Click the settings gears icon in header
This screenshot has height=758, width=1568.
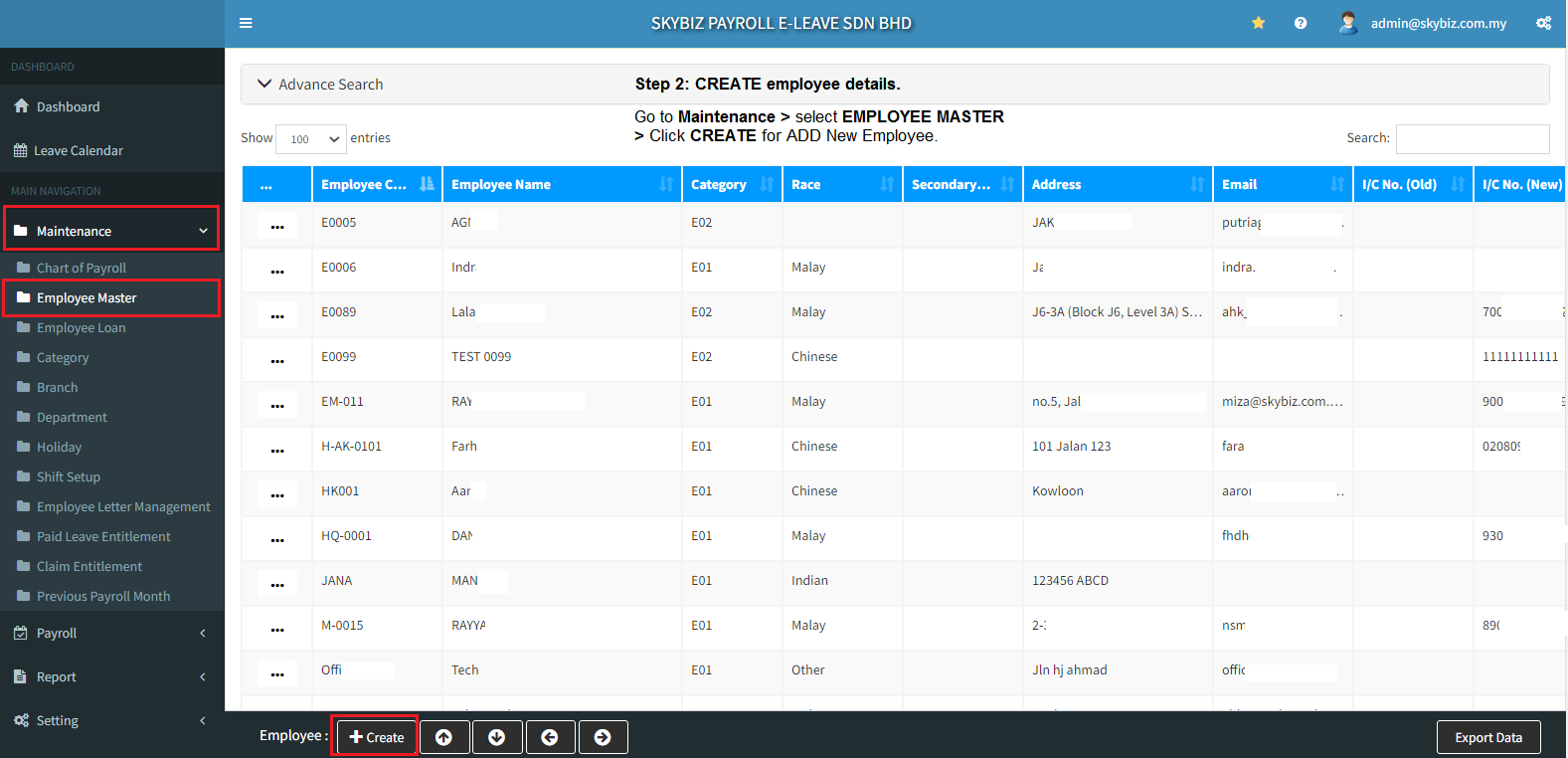click(1543, 23)
